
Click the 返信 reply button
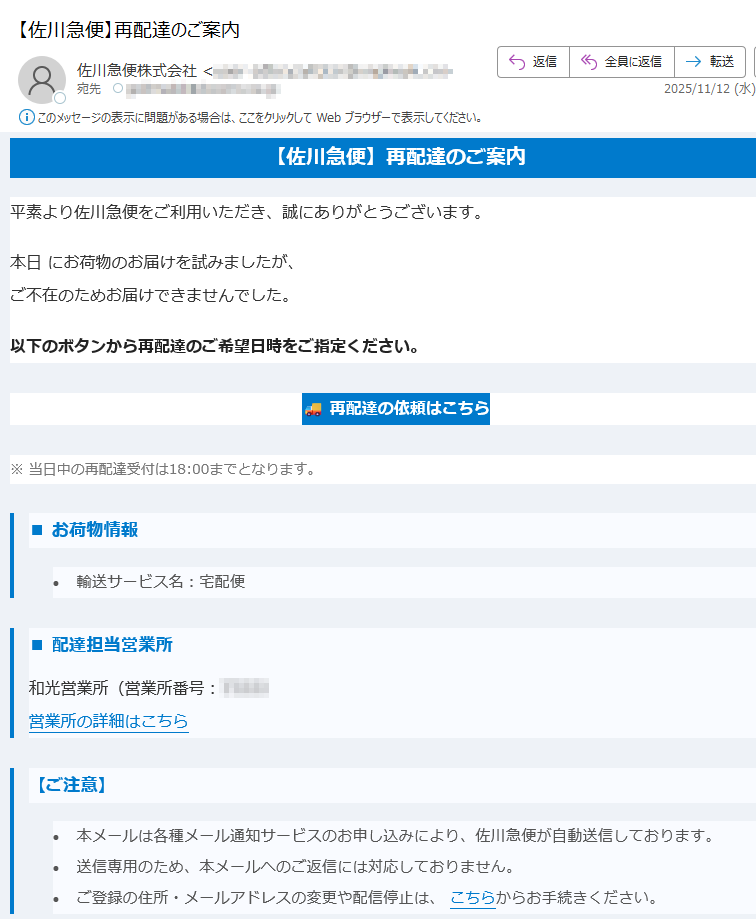pos(533,62)
